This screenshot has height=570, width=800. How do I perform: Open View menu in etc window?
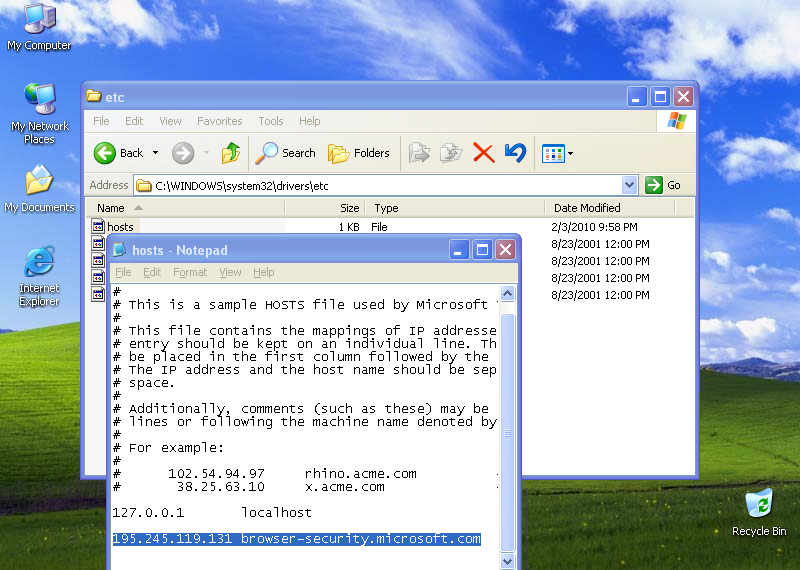[x=170, y=121]
